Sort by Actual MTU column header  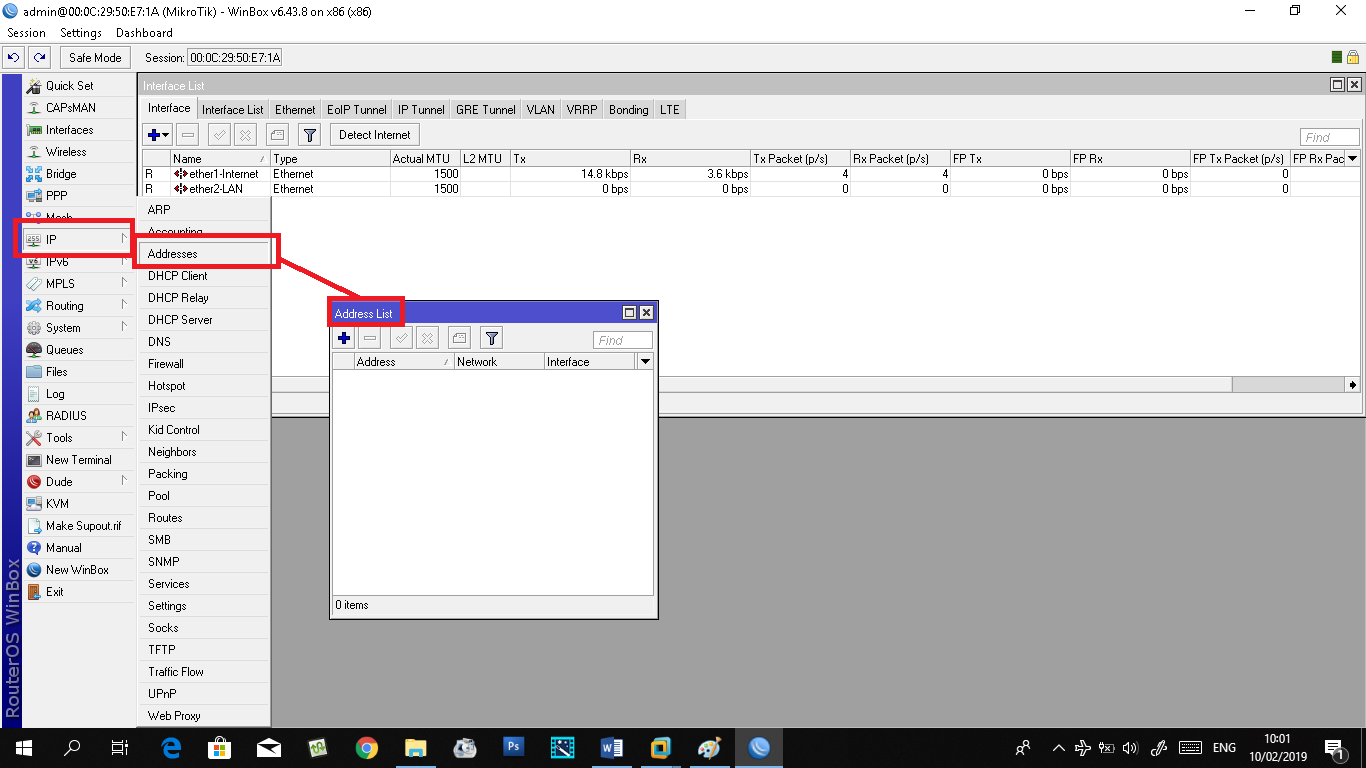pyautogui.click(x=425, y=159)
